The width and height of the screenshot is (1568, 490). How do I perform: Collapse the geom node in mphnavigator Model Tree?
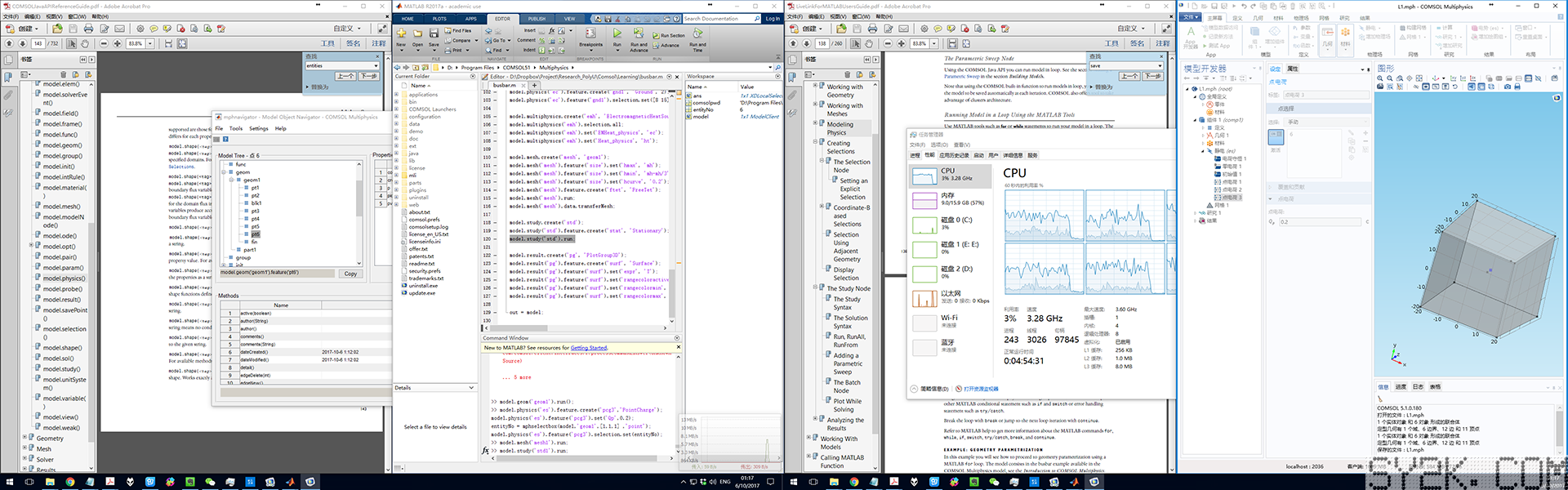click(x=224, y=172)
